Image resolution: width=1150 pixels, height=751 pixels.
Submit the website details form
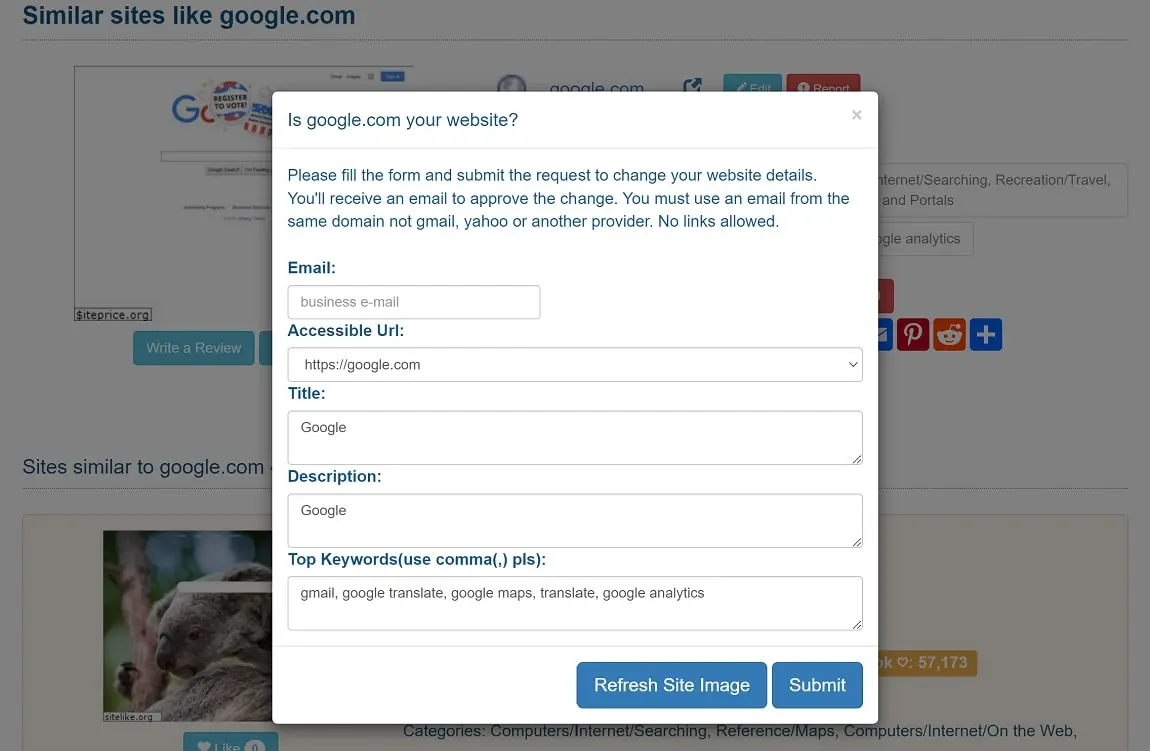point(817,685)
